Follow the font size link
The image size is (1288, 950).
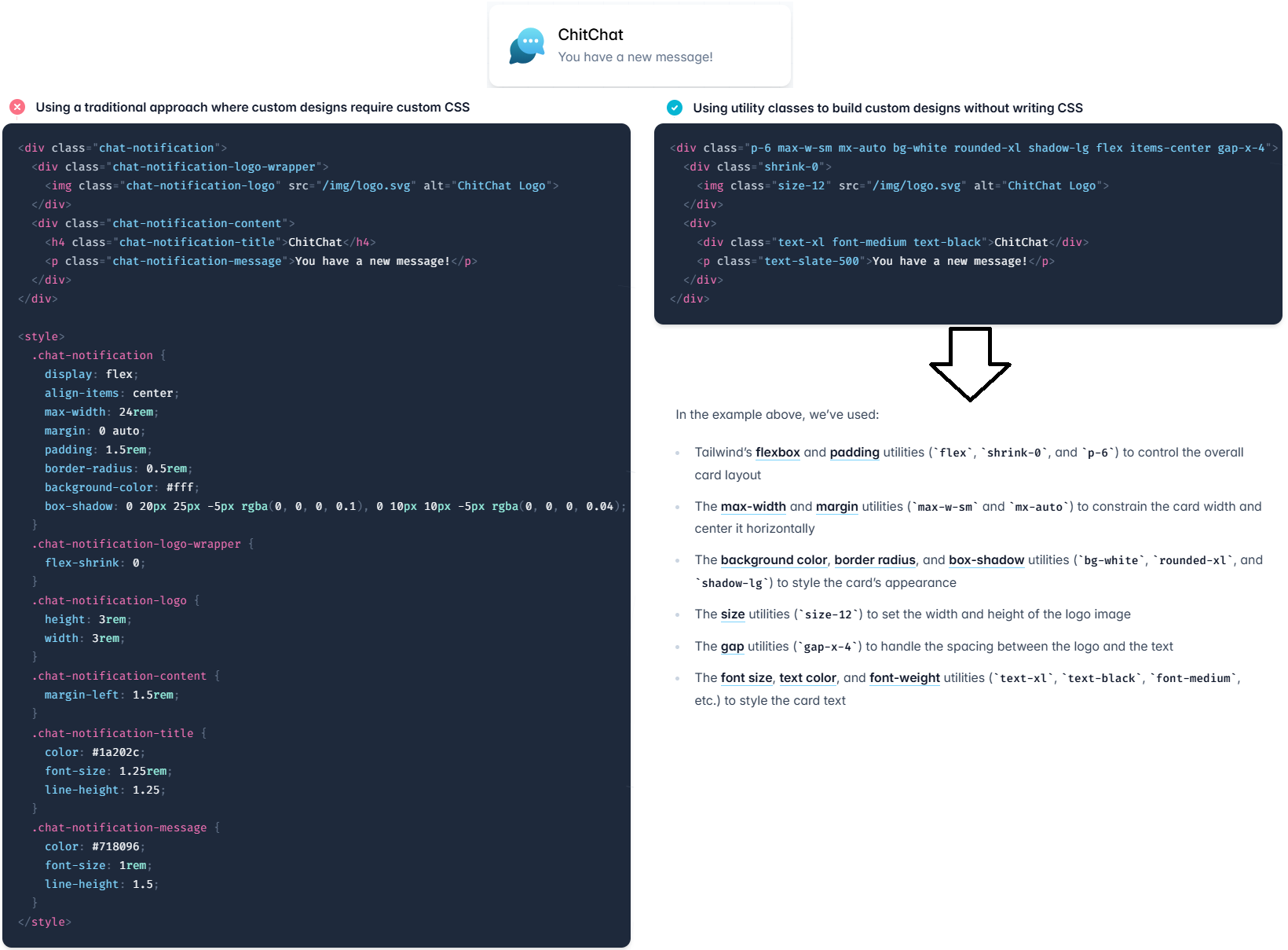click(x=746, y=678)
